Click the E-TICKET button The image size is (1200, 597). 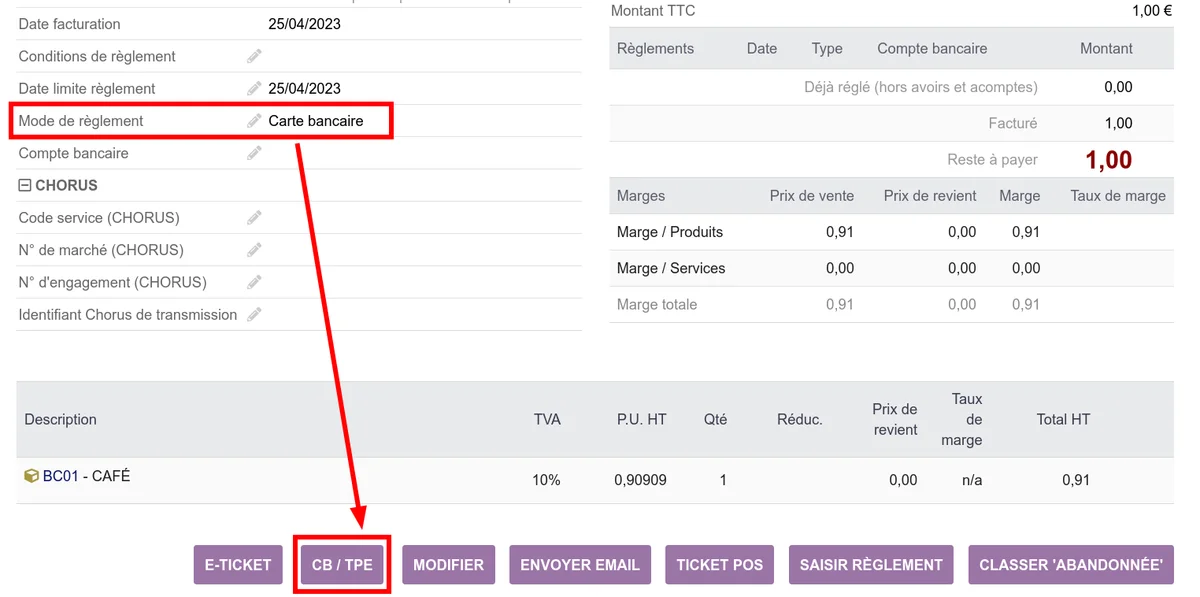[x=238, y=565]
